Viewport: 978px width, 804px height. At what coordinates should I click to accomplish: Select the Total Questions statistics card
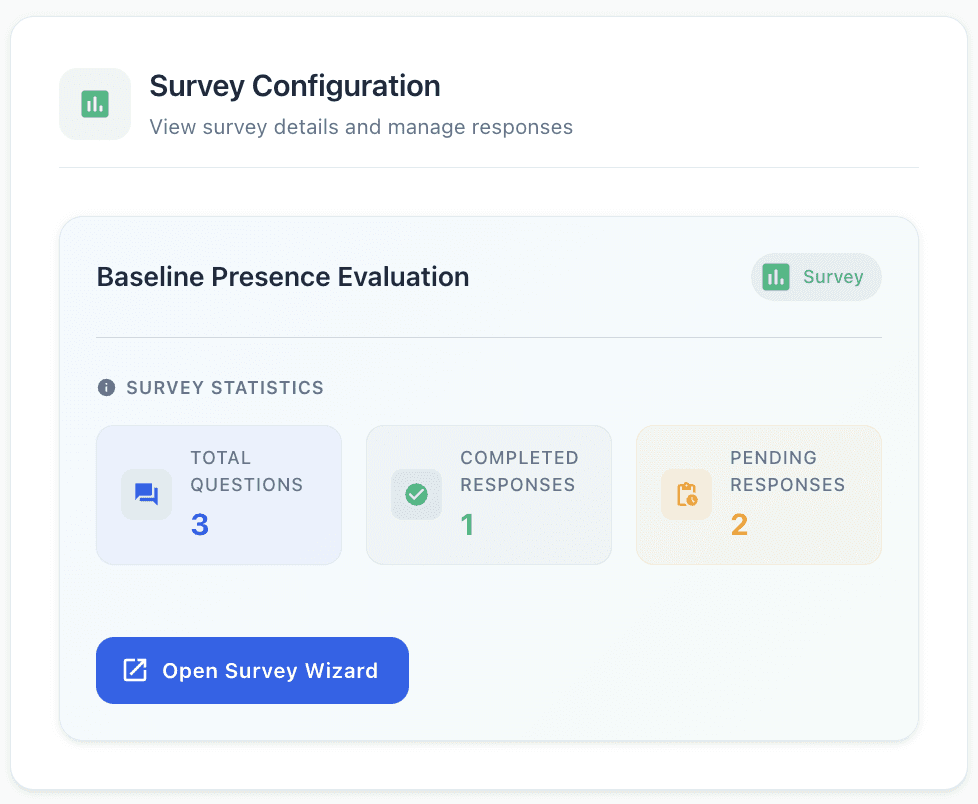219,495
